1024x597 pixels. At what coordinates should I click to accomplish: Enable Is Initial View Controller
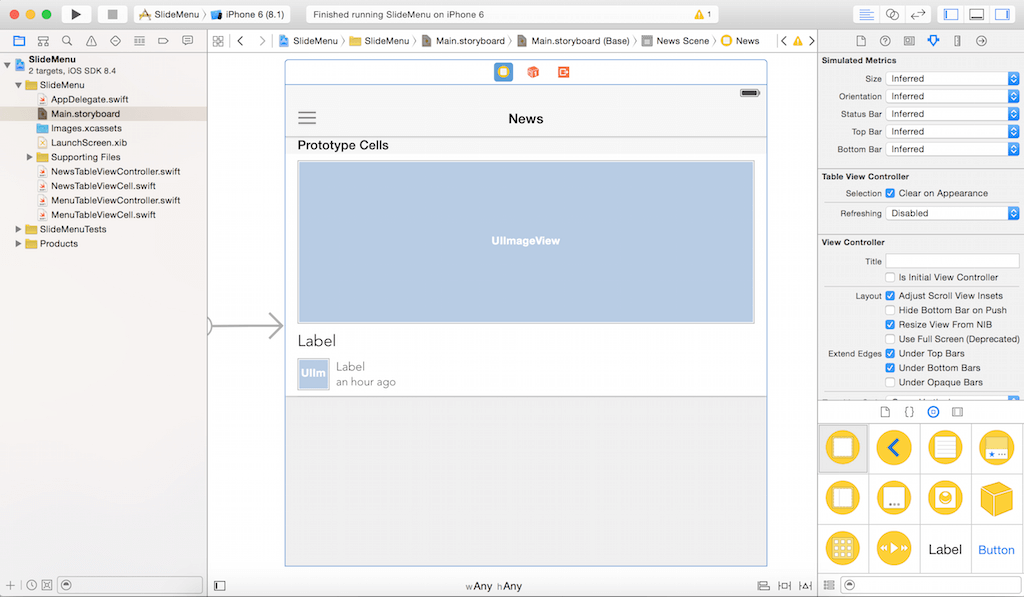point(890,277)
